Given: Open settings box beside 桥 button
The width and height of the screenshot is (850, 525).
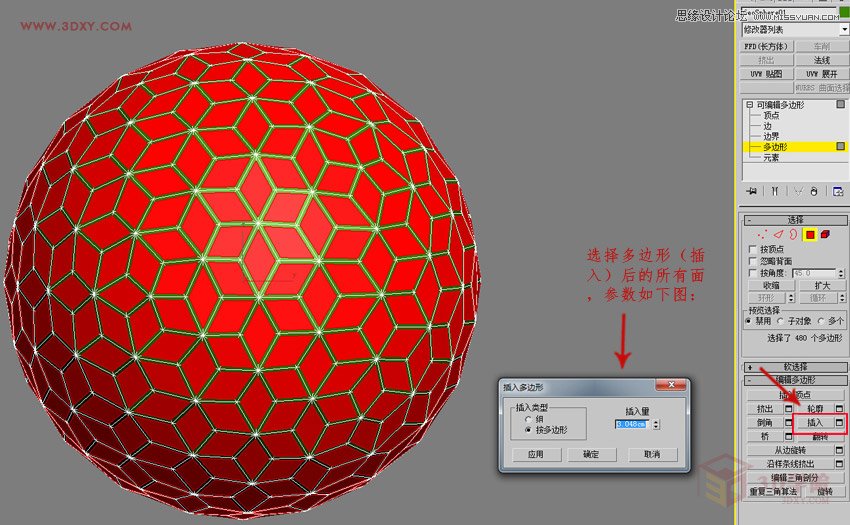Looking at the screenshot, I should tap(789, 437).
